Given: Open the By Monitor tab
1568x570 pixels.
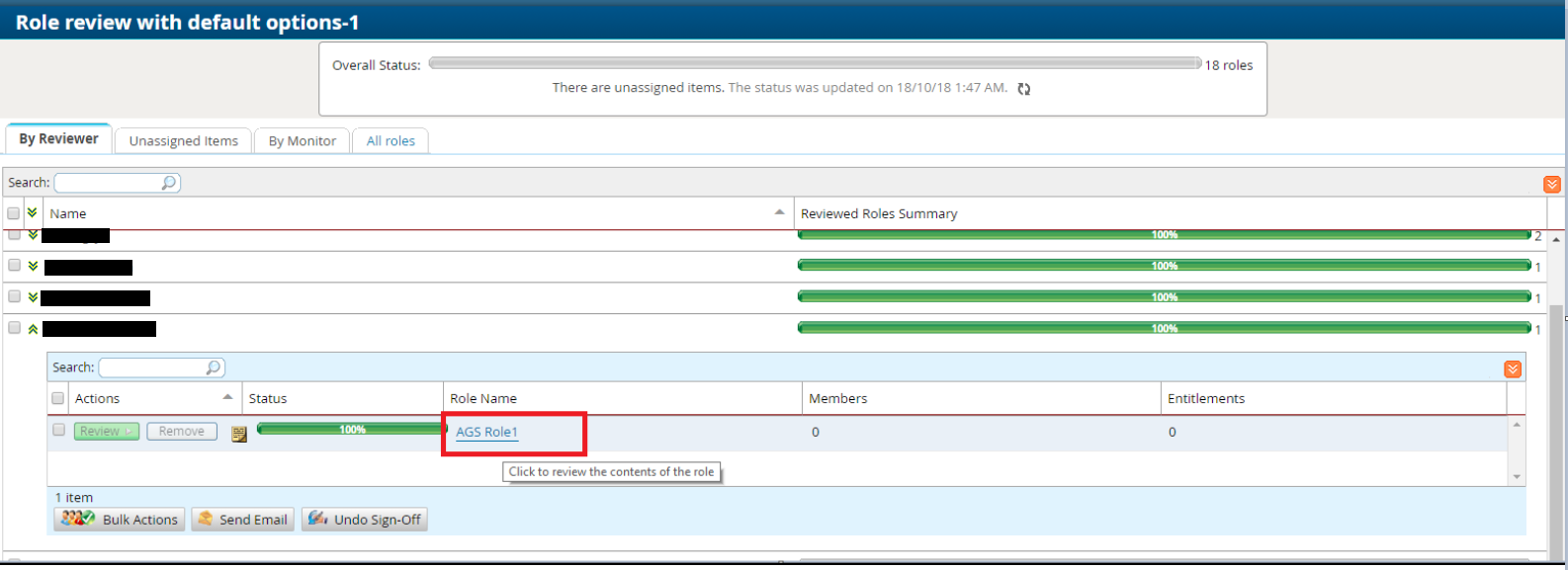Looking at the screenshot, I should coord(302,141).
